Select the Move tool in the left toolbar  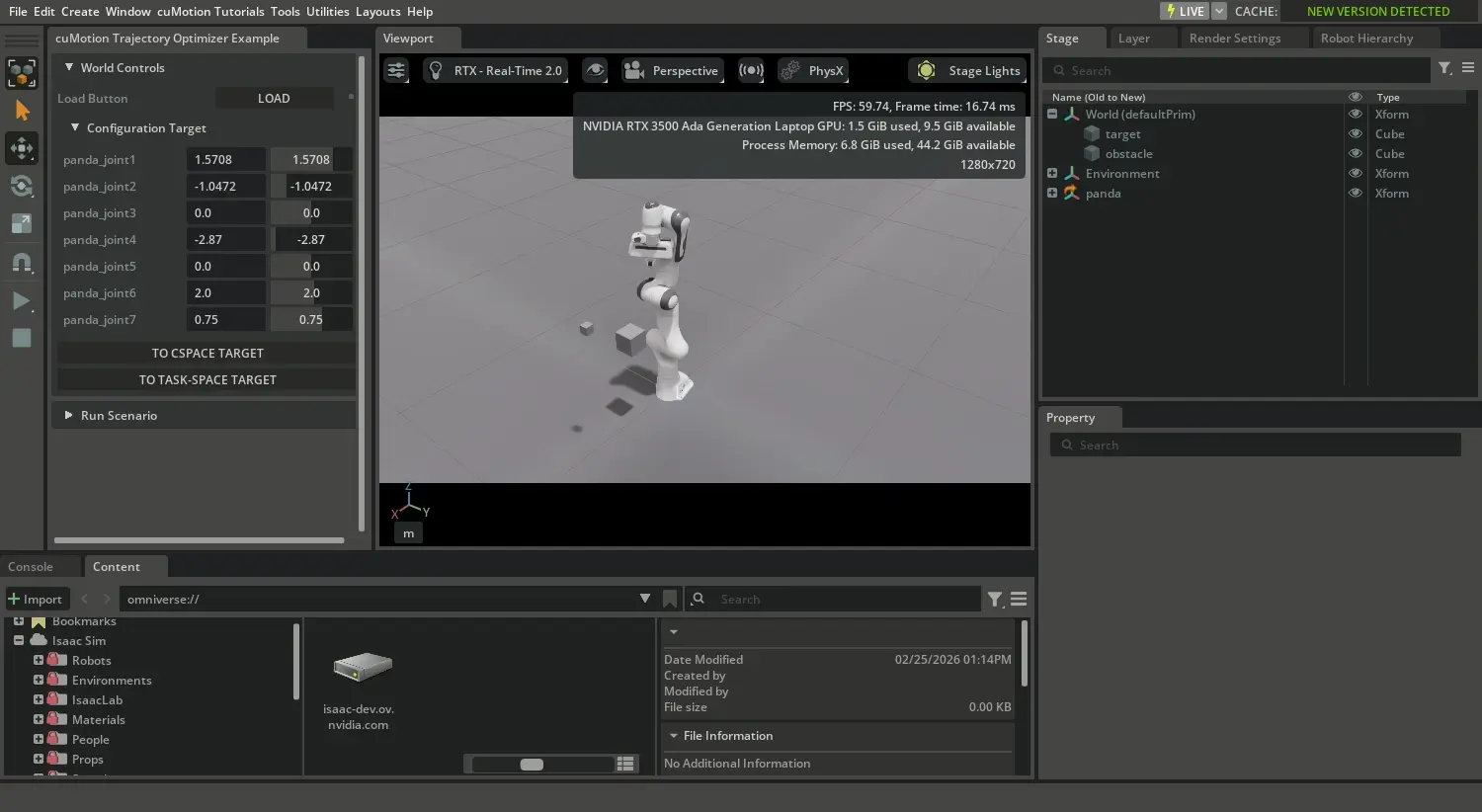point(22,148)
